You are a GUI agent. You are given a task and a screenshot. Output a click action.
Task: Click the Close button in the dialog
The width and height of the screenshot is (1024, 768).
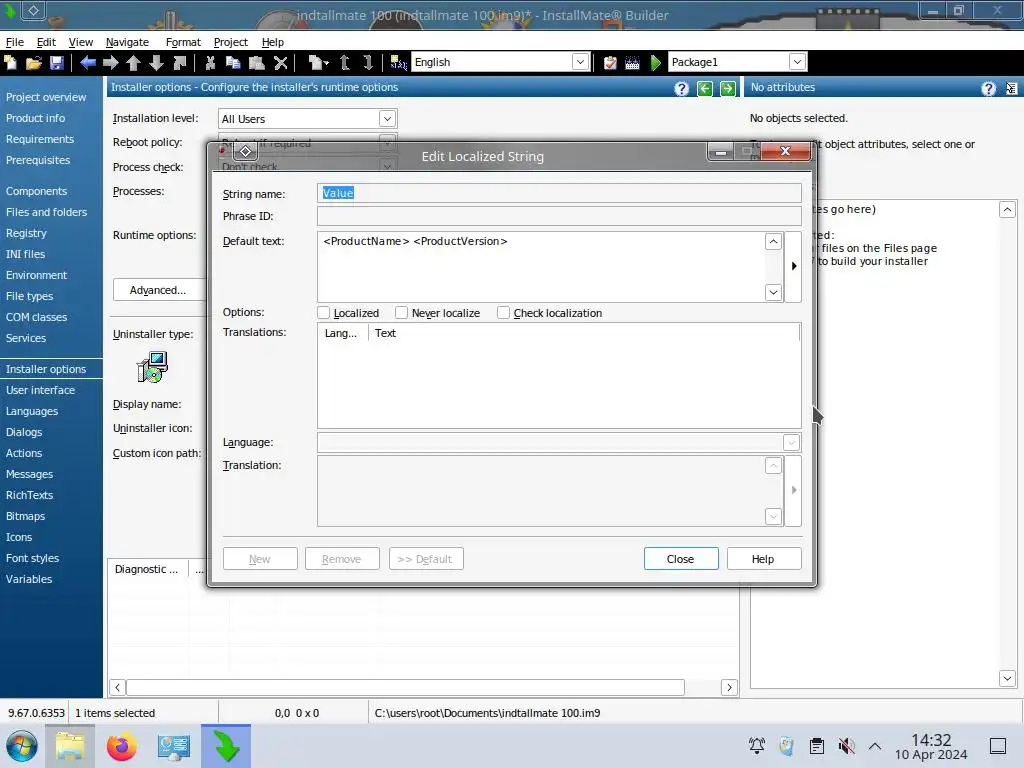pos(680,559)
